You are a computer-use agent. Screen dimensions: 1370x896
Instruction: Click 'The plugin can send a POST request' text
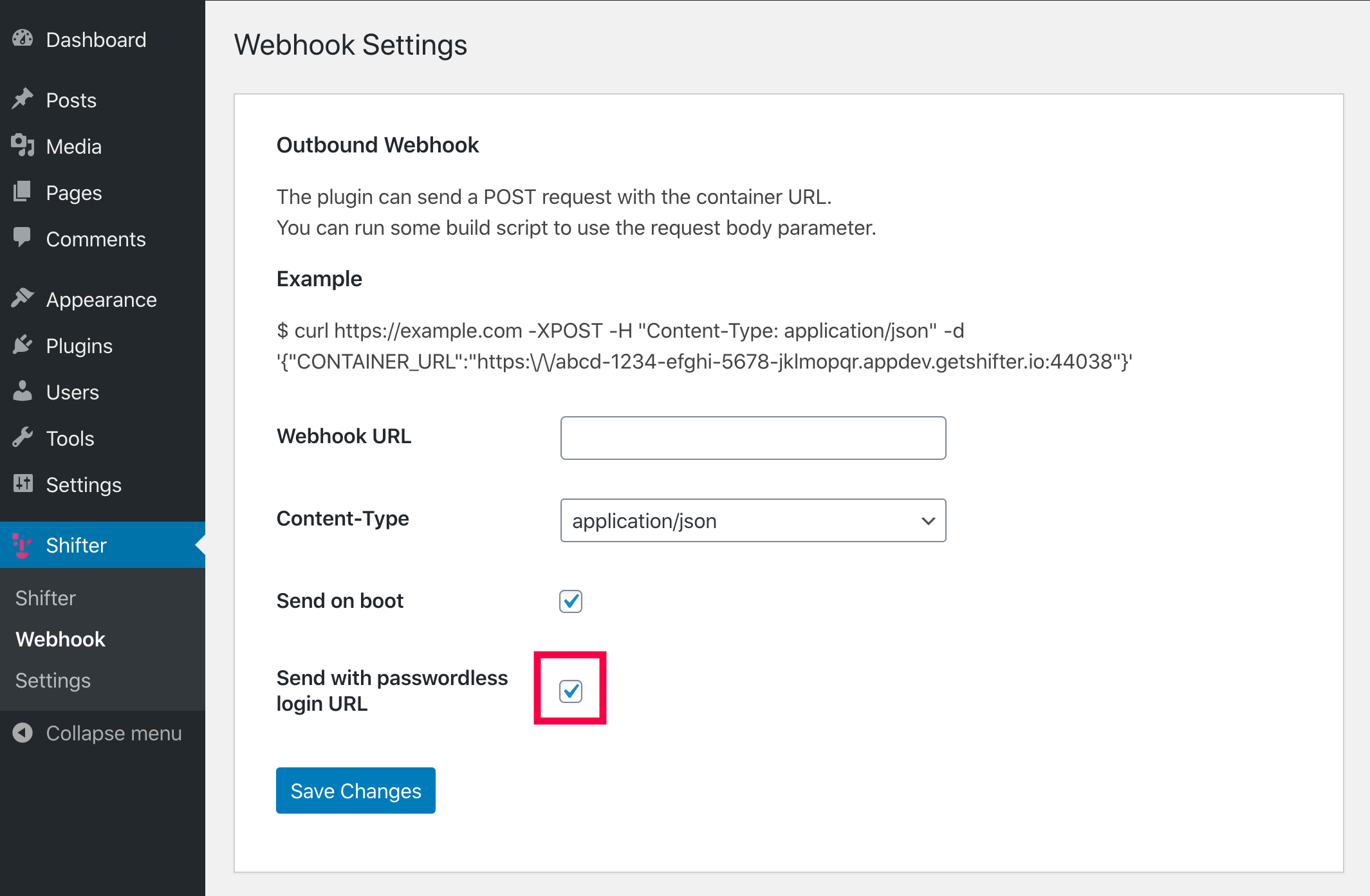pos(554,197)
